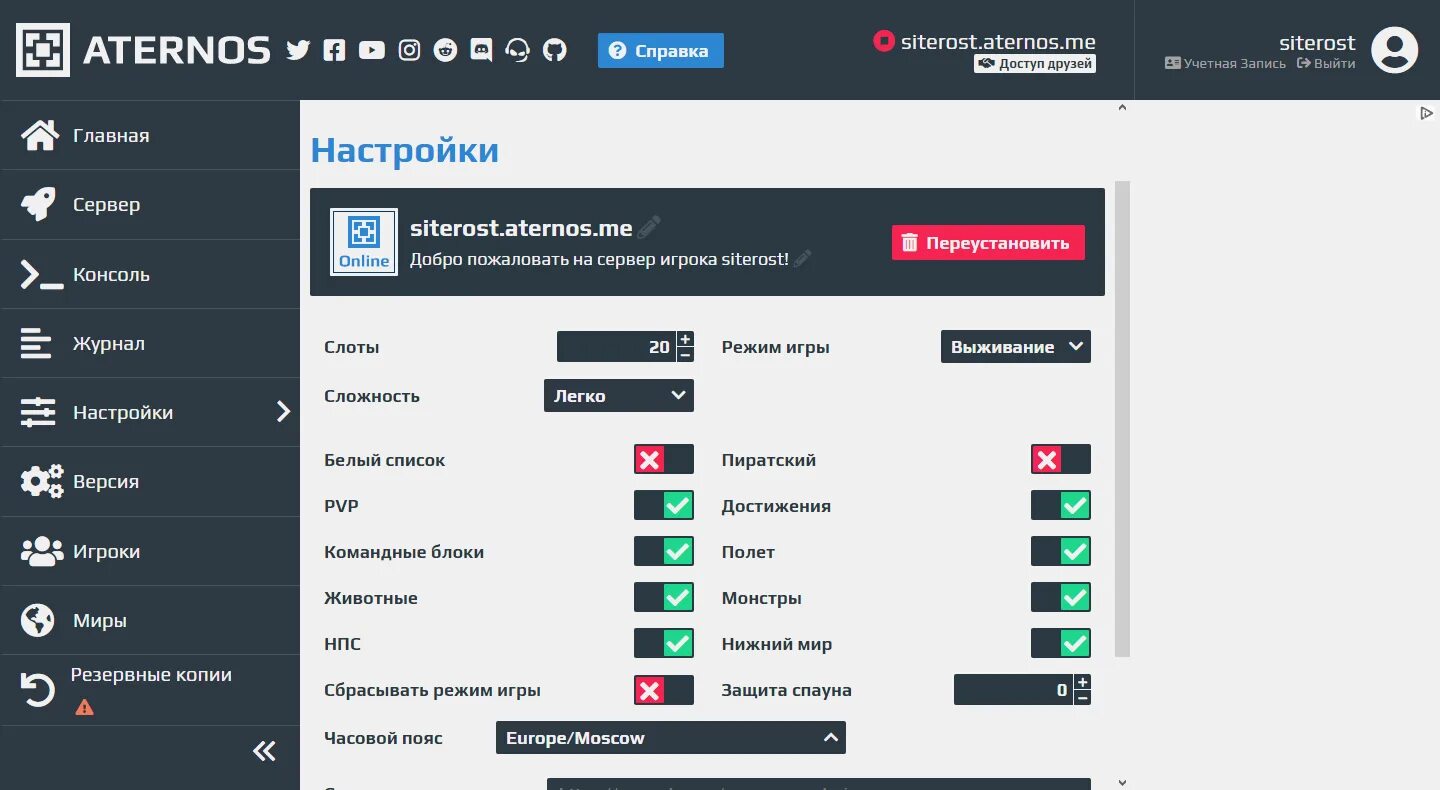The image size is (1440, 790).
Task: Click the ad choices icon
Action: tap(1427, 113)
